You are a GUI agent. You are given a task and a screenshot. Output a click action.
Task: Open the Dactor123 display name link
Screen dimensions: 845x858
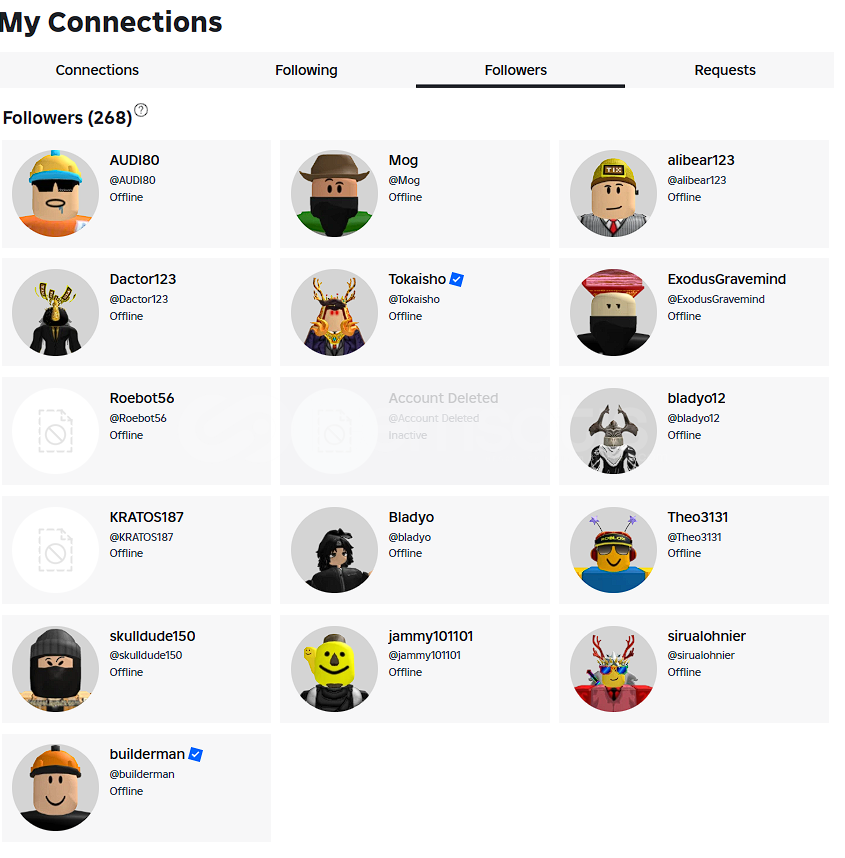(x=143, y=279)
